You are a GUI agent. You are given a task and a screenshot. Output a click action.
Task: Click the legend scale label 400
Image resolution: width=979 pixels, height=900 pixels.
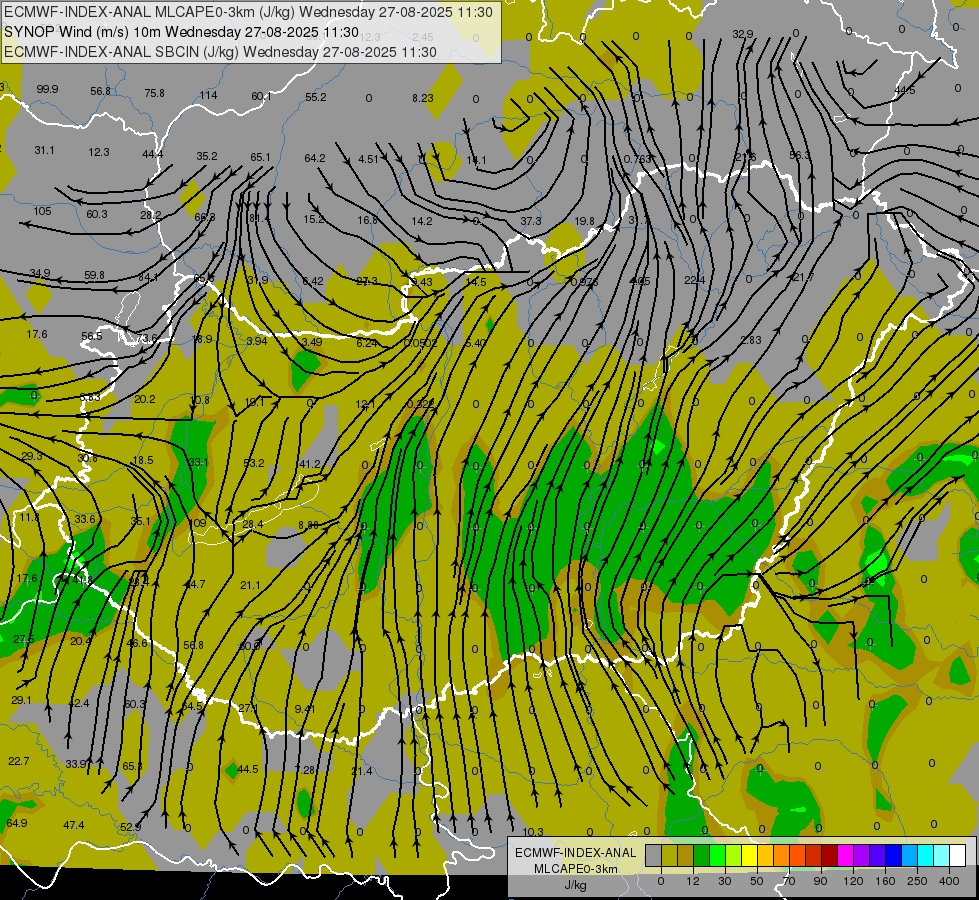pyautogui.click(x=949, y=881)
